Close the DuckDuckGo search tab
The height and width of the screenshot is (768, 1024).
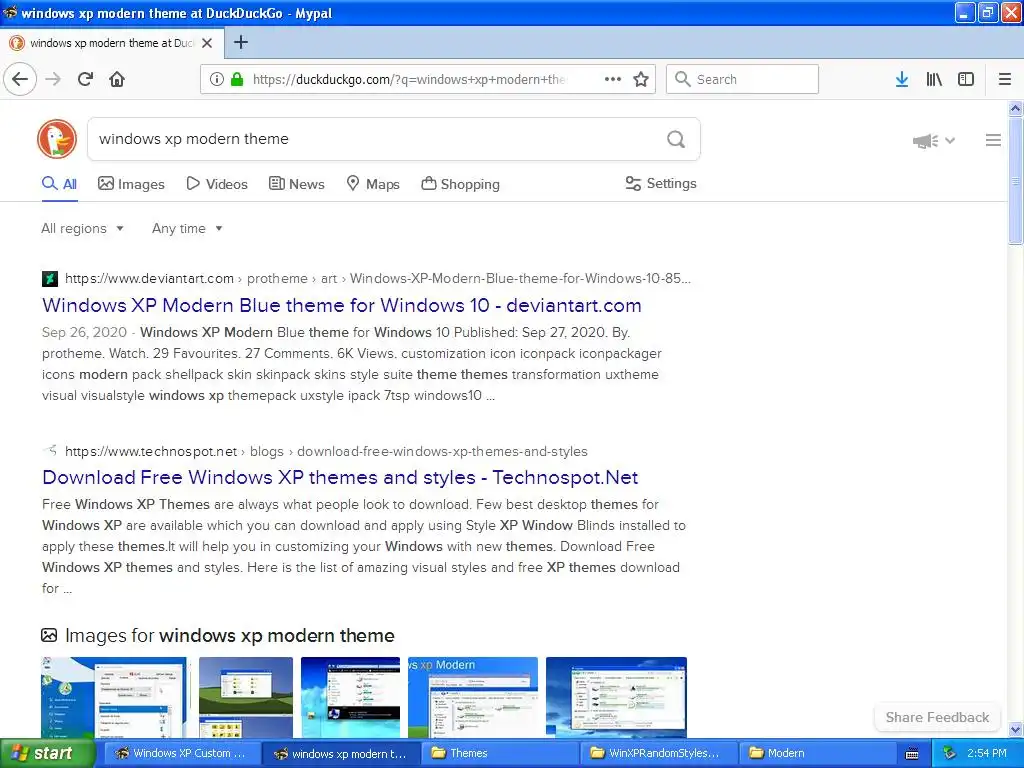[207, 43]
